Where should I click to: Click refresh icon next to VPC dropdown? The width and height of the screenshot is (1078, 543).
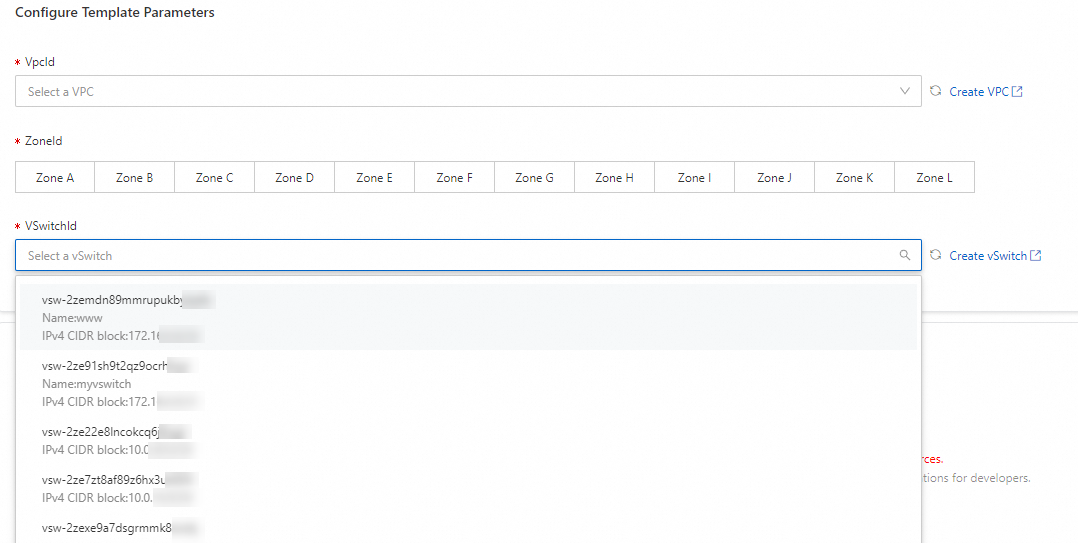pyautogui.click(x=936, y=91)
